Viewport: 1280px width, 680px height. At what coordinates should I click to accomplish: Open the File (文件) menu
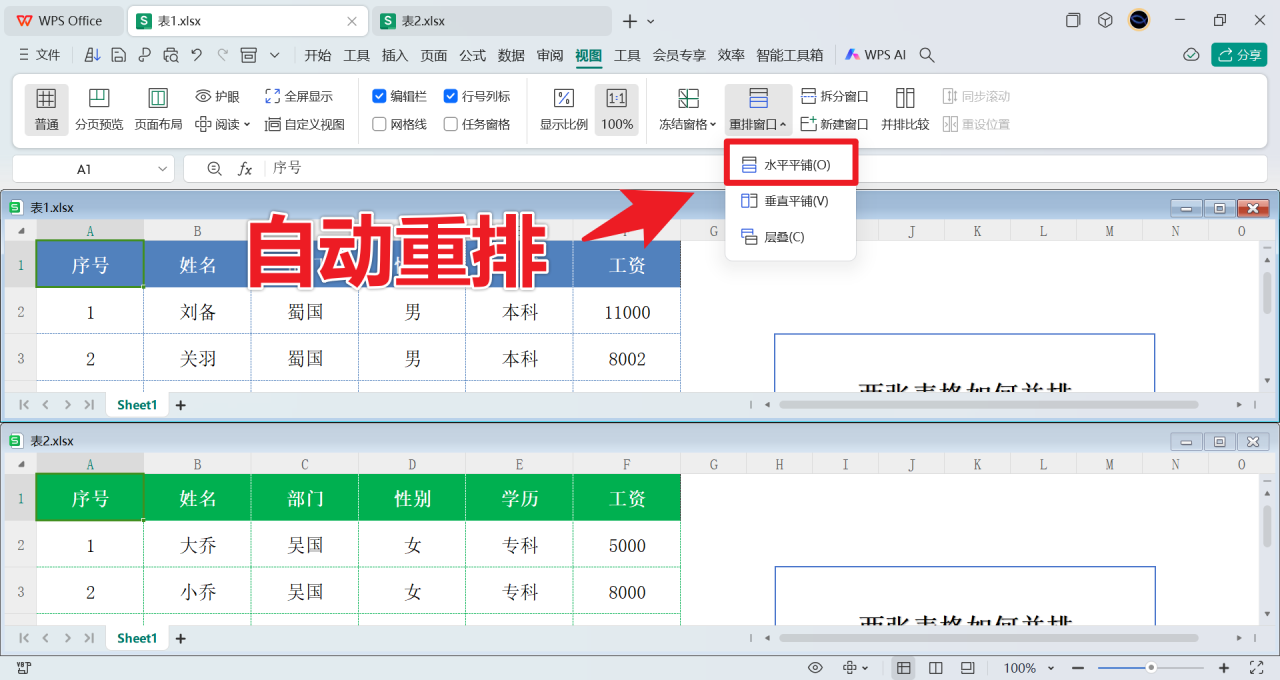pos(40,55)
